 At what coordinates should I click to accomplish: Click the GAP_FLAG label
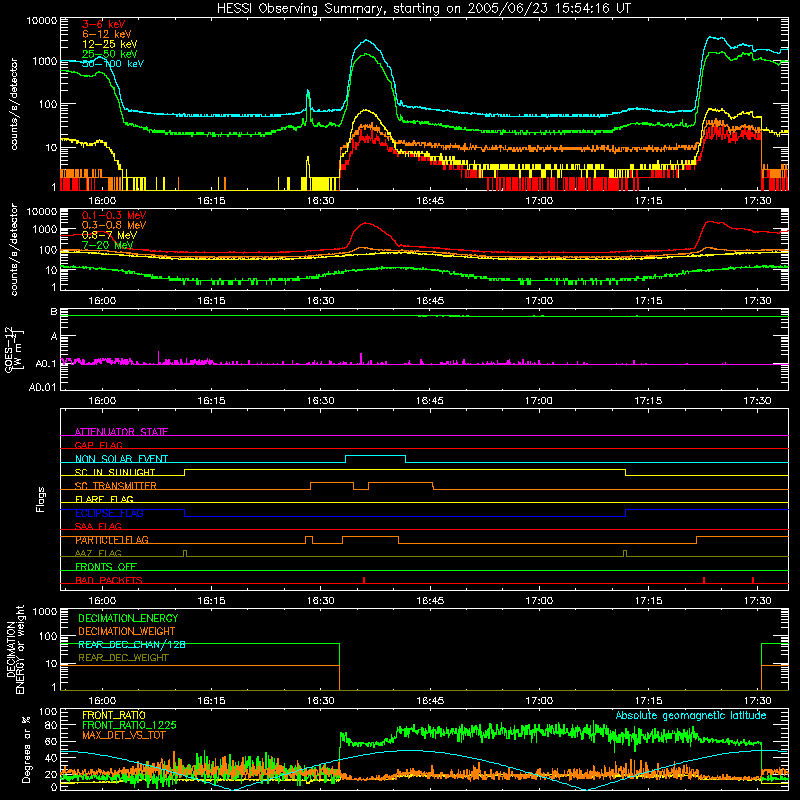(98, 445)
